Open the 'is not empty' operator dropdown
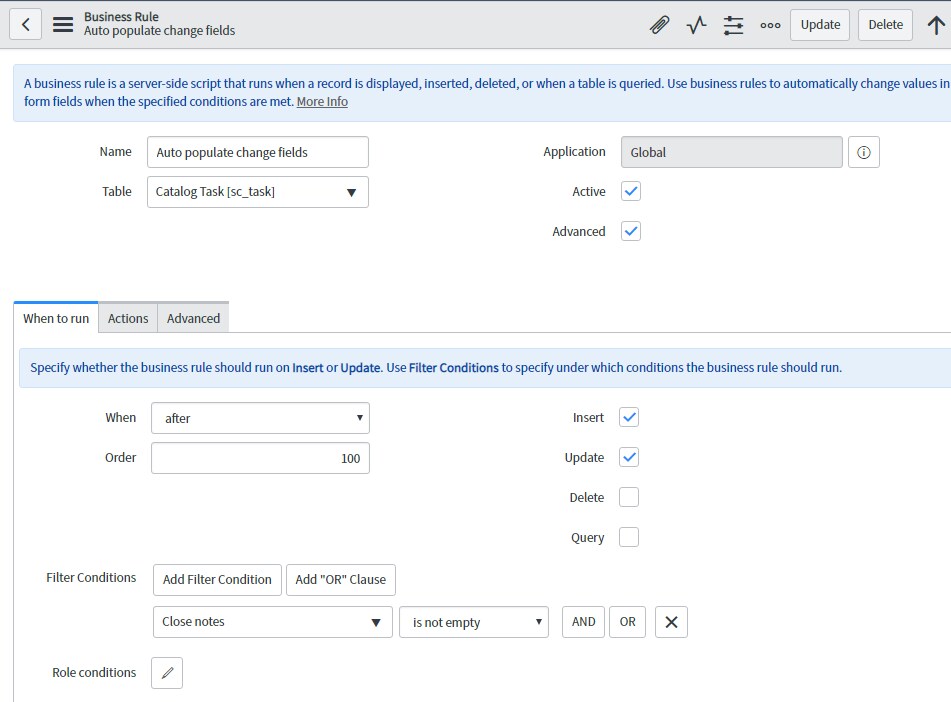Image resolution: width=951 pixels, height=702 pixels. coord(474,622)
